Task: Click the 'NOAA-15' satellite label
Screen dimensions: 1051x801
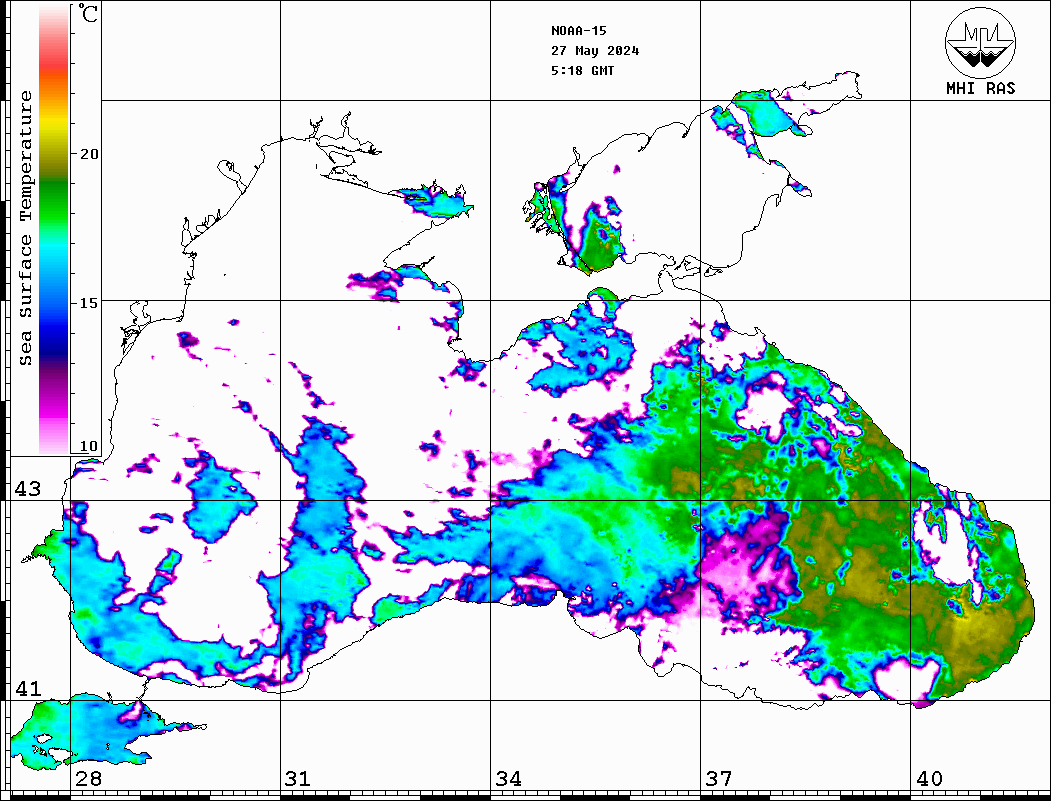Action: (x=578, y=31)
